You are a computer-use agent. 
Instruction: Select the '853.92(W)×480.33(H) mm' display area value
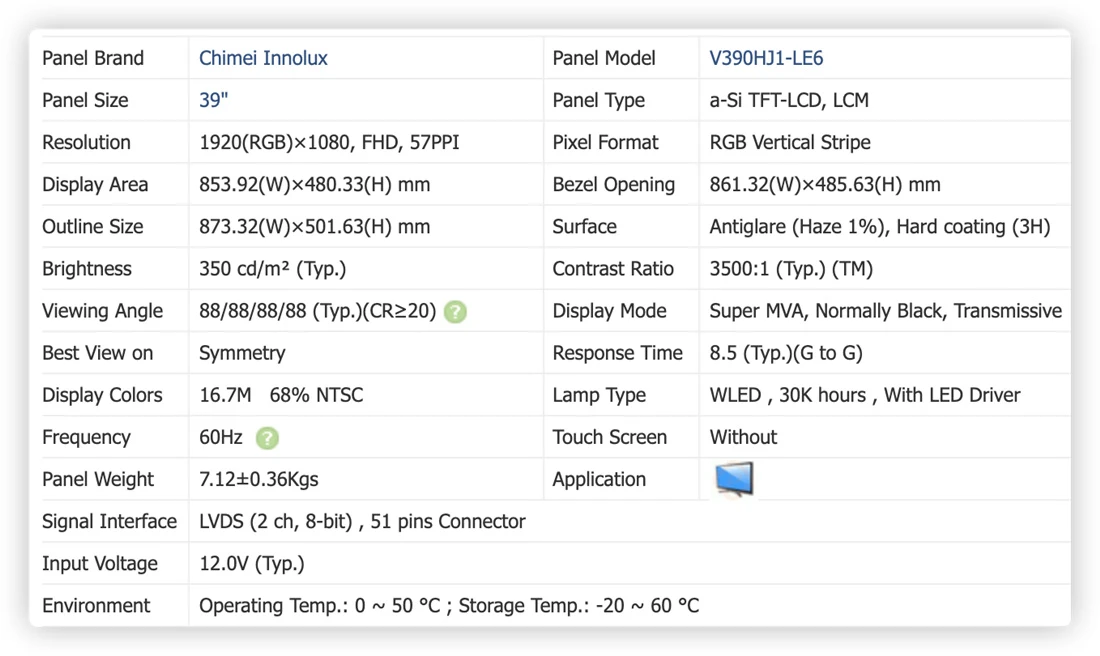tap(314, 185)
